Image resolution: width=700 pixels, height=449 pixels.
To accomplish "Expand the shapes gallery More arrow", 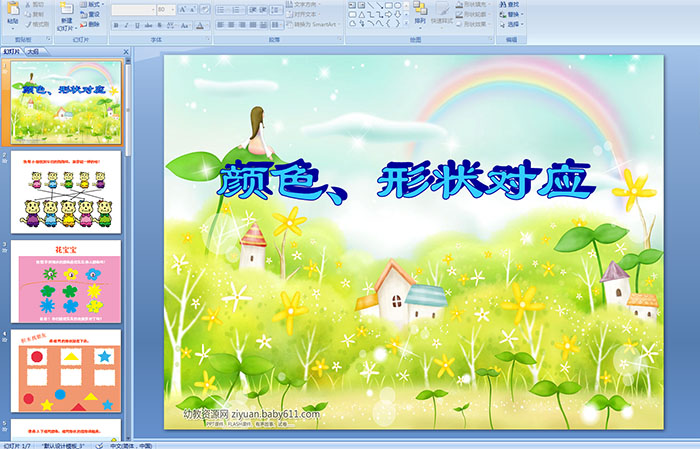I will tap(406, 24).
